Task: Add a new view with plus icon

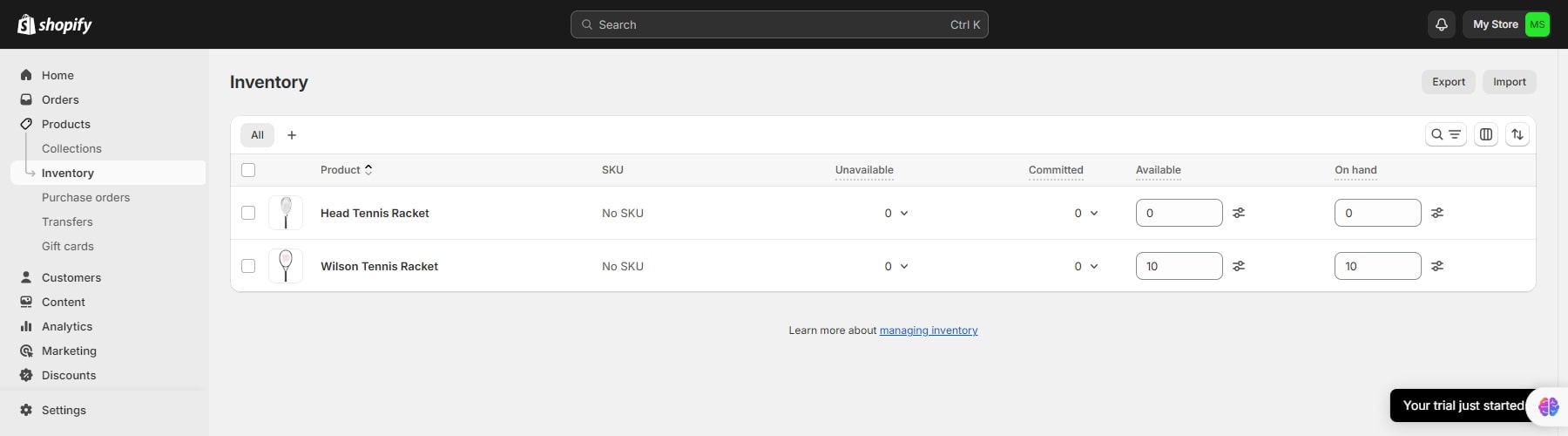Action: coord(292,135)
